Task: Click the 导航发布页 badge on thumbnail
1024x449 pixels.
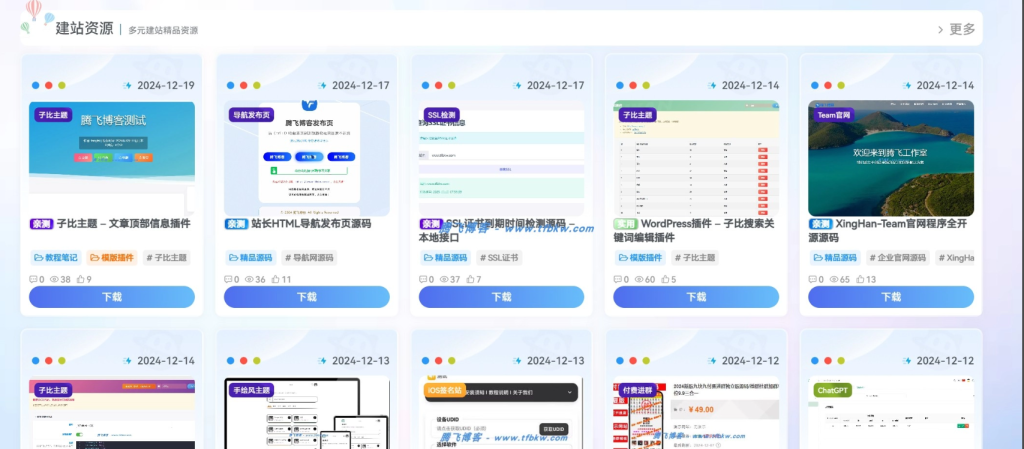Action: (x=251, y=115)
